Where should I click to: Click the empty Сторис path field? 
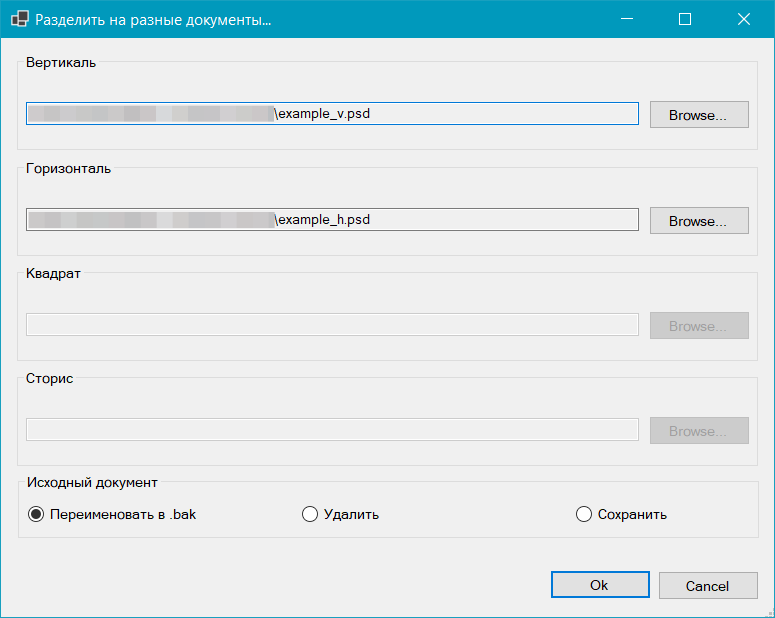tap(331, 430)
